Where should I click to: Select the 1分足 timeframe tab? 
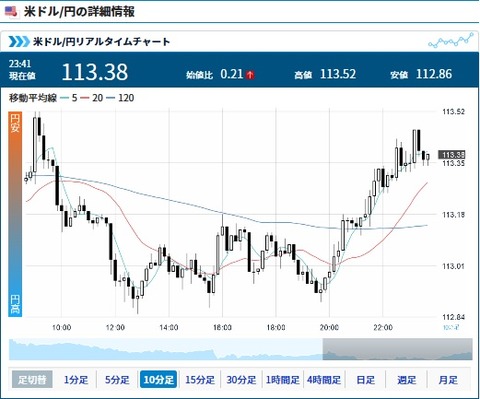76,379
